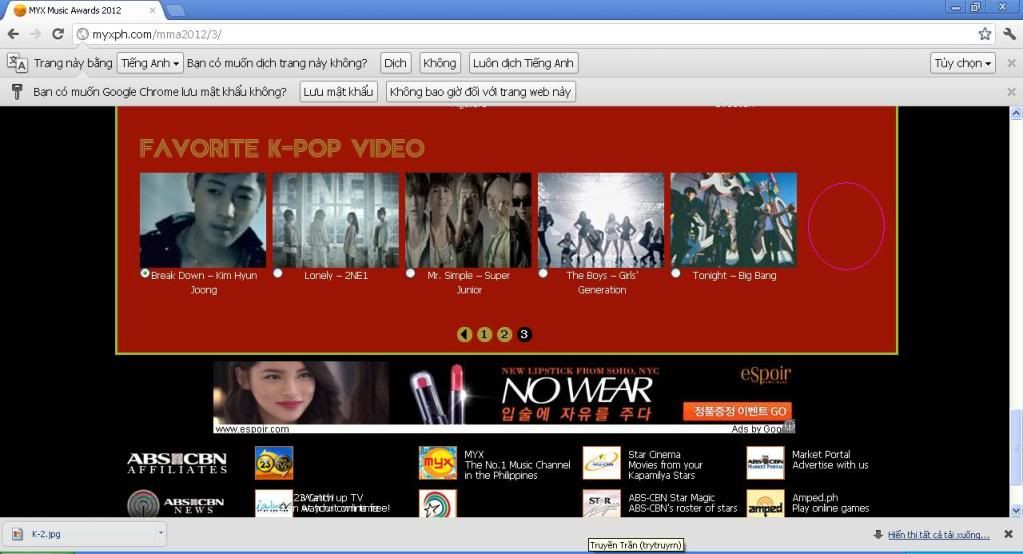Open the Tiếng Anh language dropdown
Image resolution: width=1023 pixels, height=554 pixels.
150,63
